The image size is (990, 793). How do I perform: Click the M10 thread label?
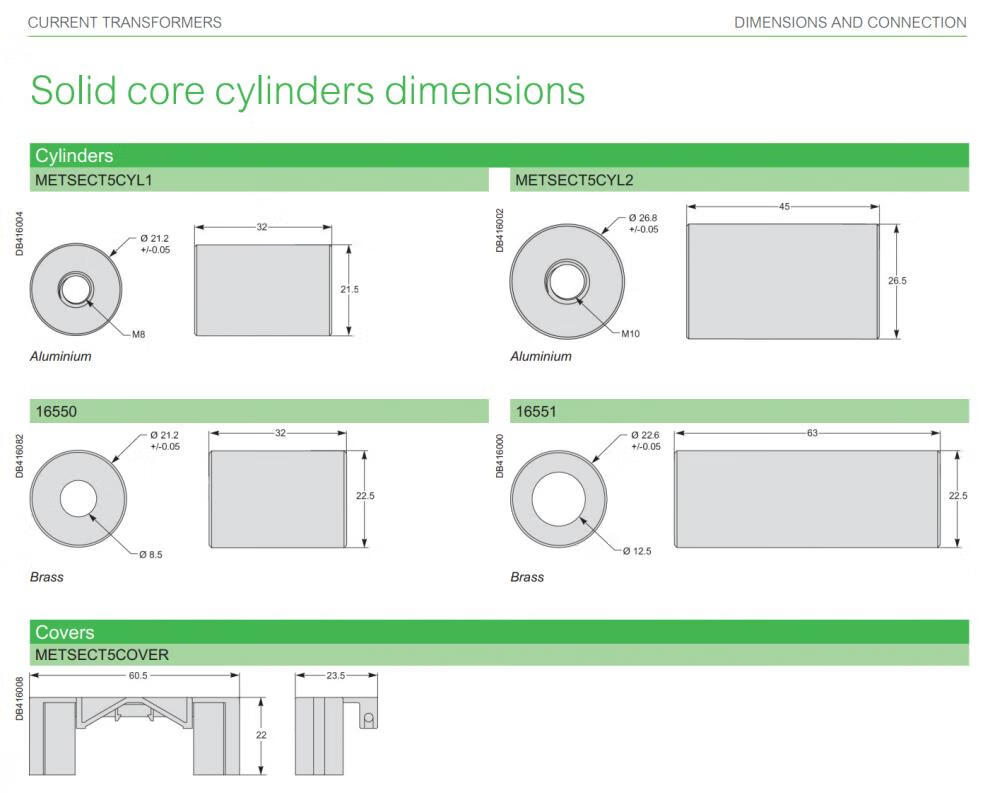[x=630, y=334]
